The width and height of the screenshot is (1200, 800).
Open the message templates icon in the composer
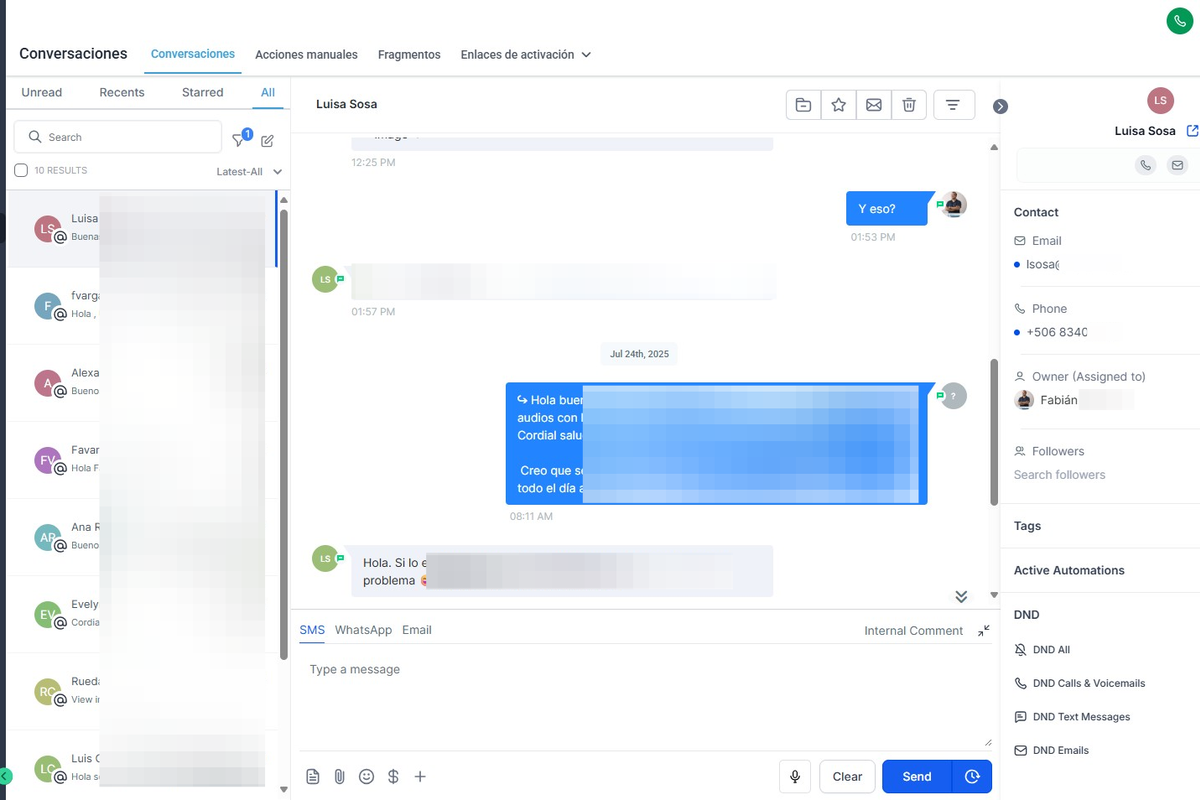(x=313, y=776)
